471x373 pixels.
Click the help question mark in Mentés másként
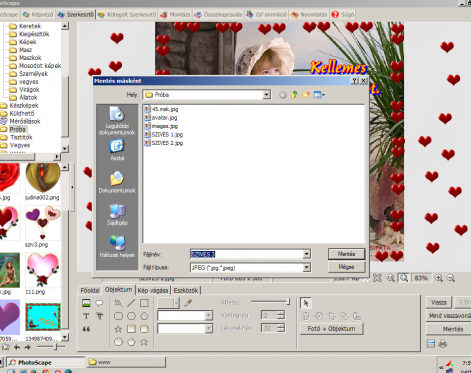click(x=355, y=81)
